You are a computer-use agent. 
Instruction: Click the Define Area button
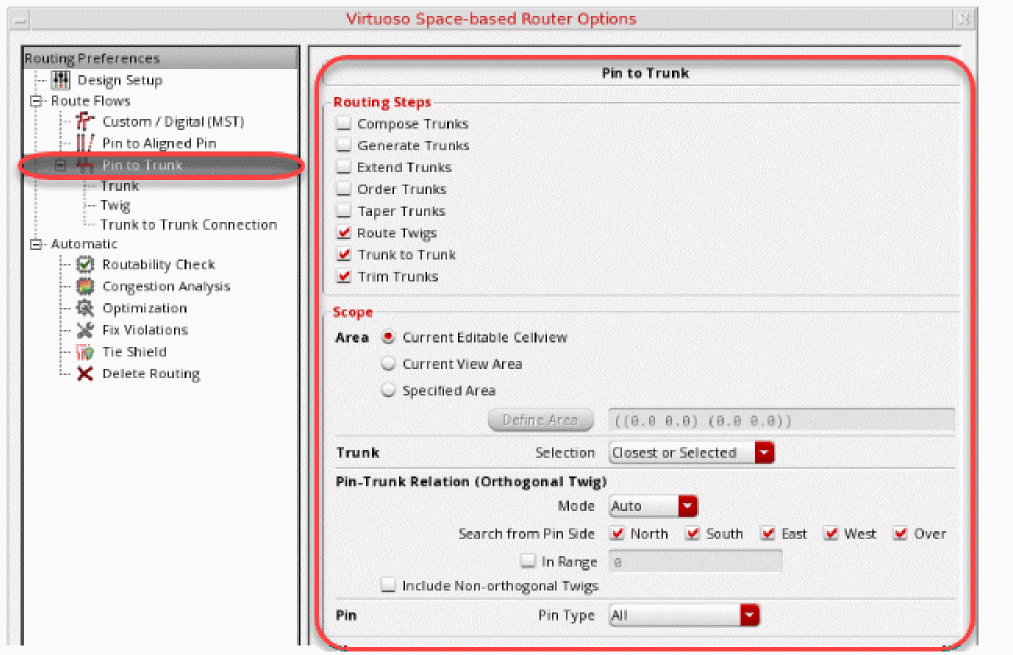(540, 420)
